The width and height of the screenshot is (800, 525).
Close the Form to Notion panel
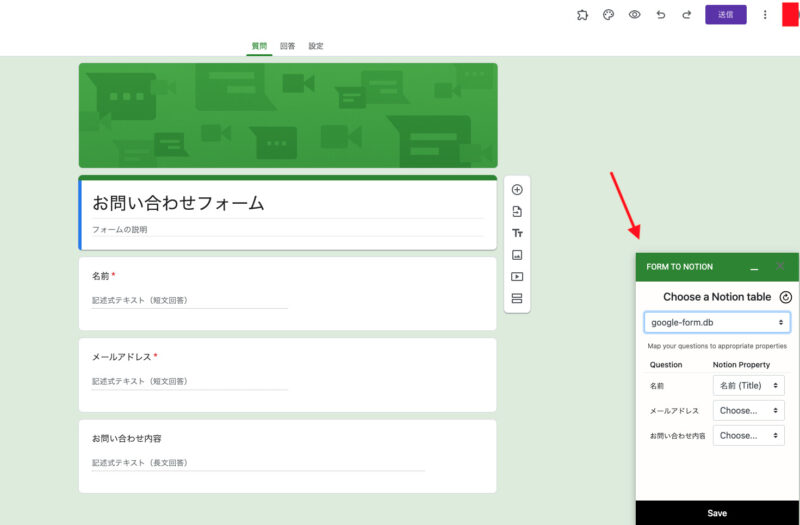pos(780,266)
